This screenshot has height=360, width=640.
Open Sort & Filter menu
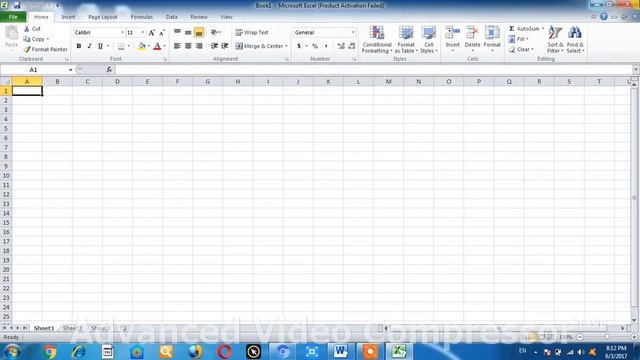[555, 39]
